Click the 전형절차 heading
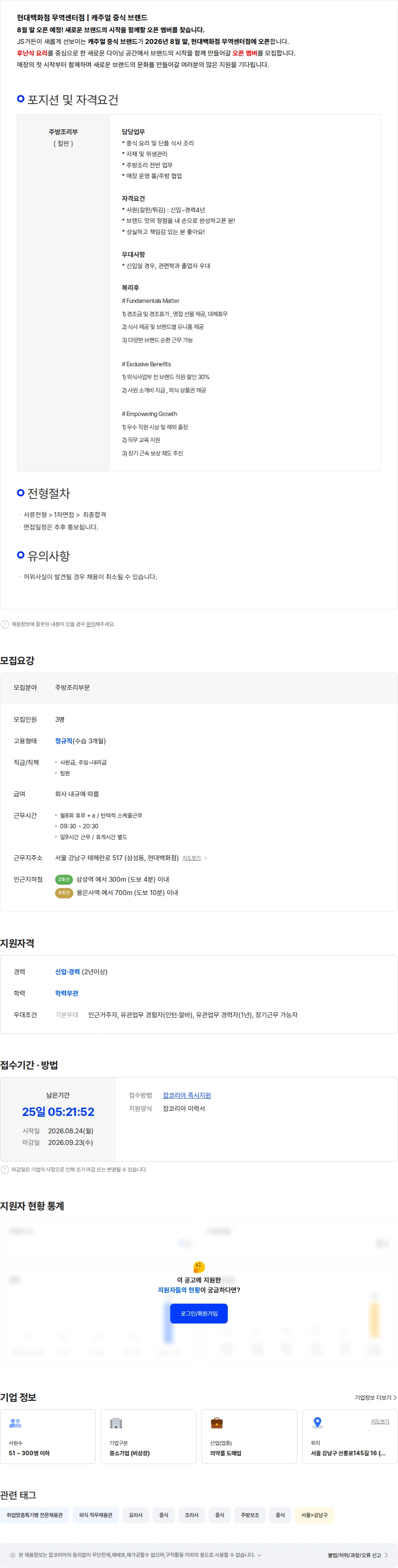The image size is (398, 1568). [49, 493]
